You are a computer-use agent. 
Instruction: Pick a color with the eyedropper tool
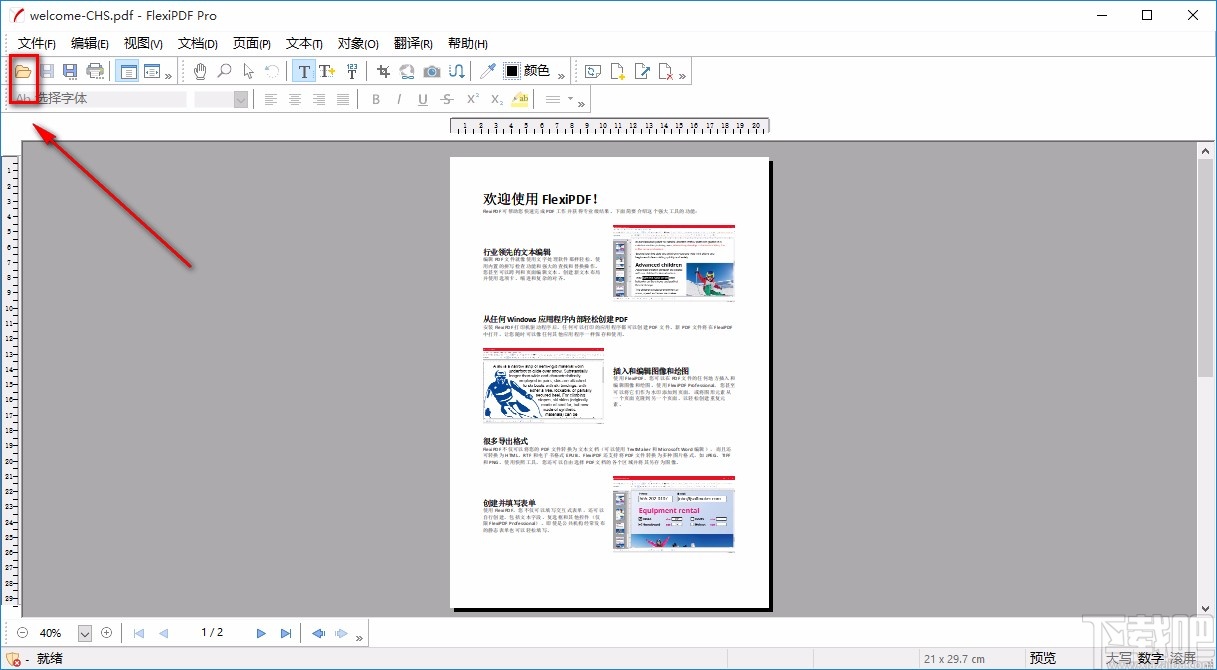487,71
